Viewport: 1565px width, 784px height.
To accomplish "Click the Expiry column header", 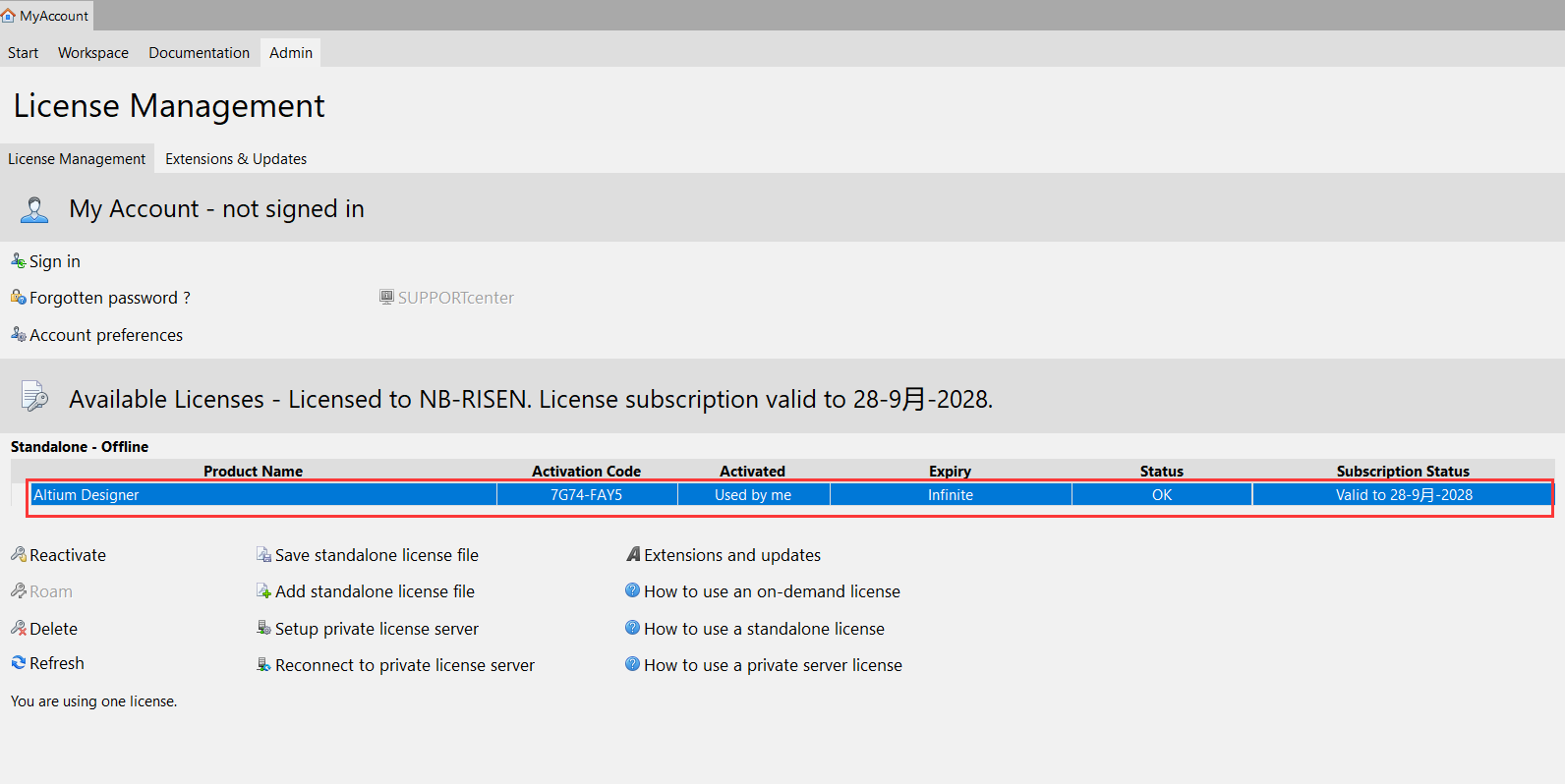I will coord(950,472).
